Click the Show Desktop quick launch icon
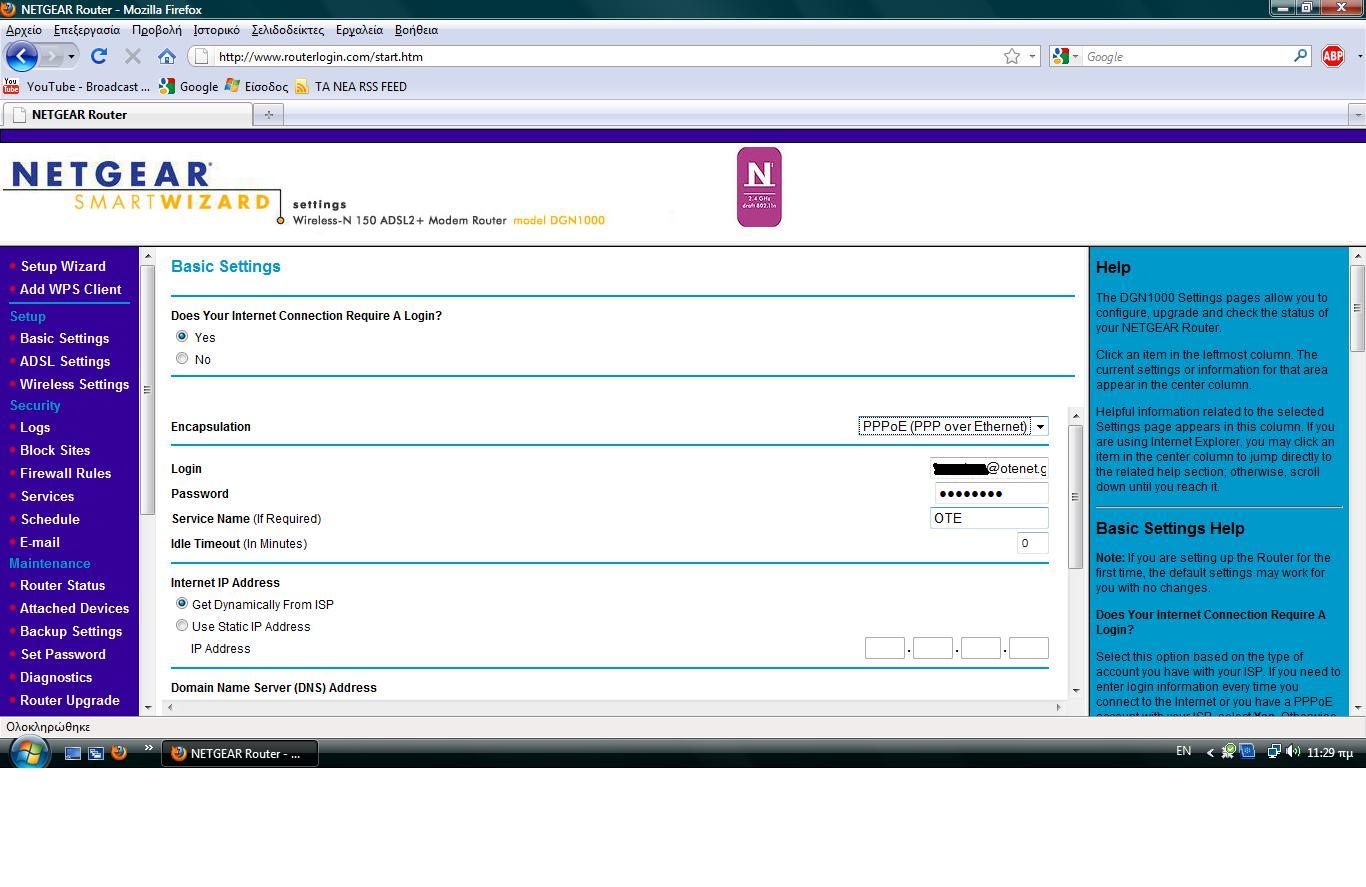The width and height of the screenshot is (1366, 887). click(73, 753)
